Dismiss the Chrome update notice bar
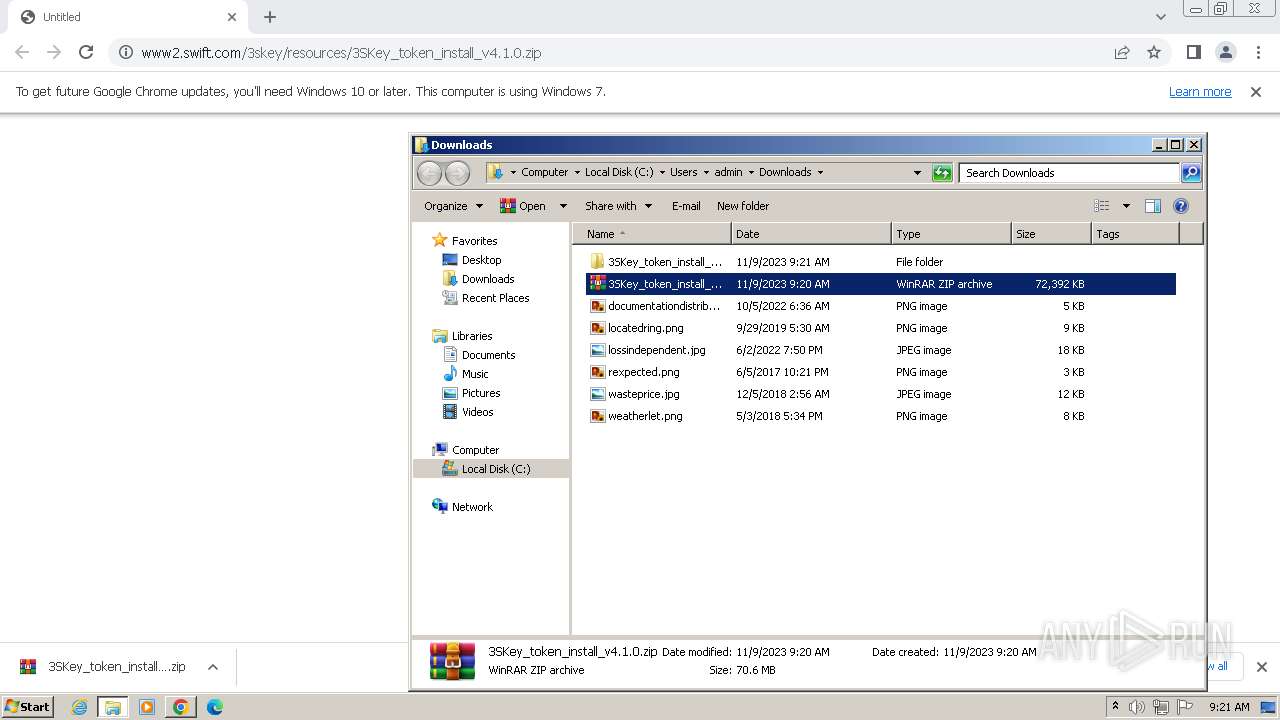This screenshot has width=1280, height=720. (1256, 91)
